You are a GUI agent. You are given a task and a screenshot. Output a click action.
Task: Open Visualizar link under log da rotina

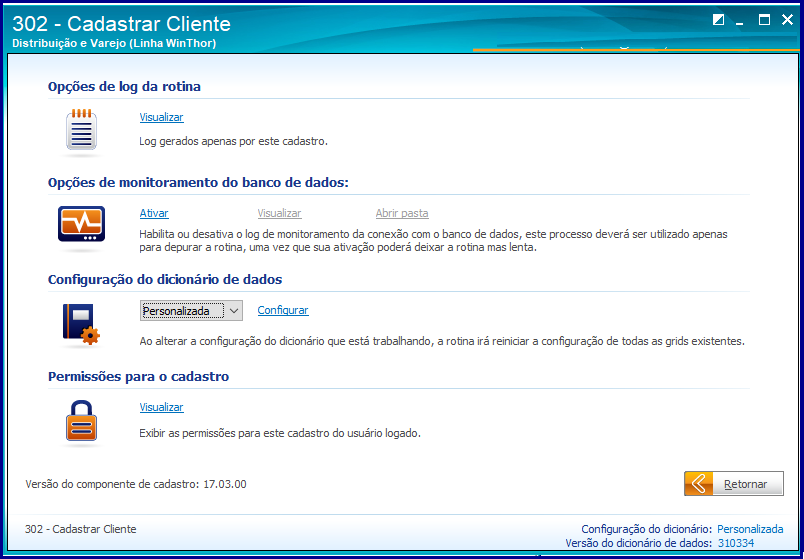click(162, 117)
